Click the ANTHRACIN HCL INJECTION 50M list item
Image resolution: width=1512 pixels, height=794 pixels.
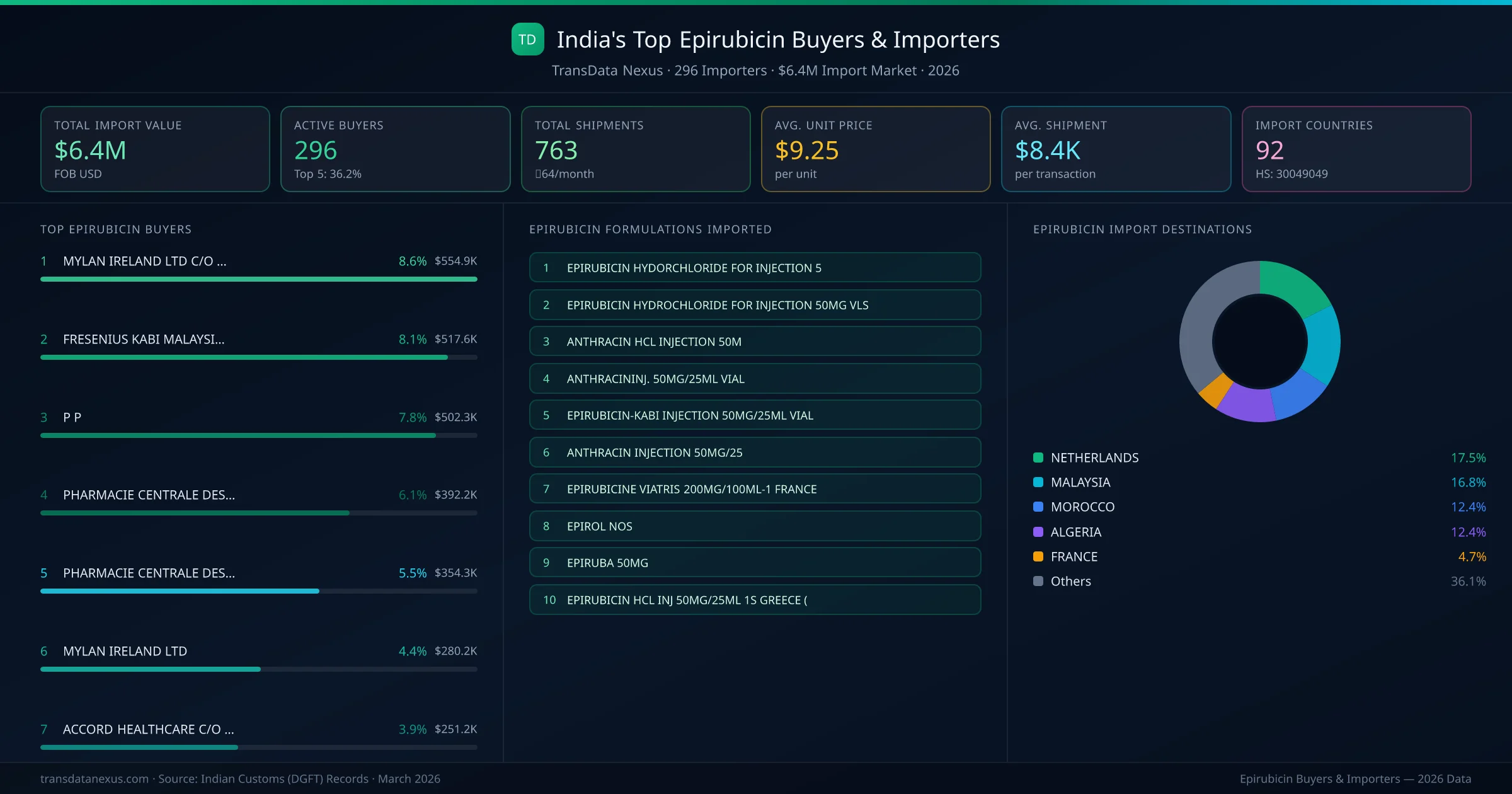pos(755,341)
